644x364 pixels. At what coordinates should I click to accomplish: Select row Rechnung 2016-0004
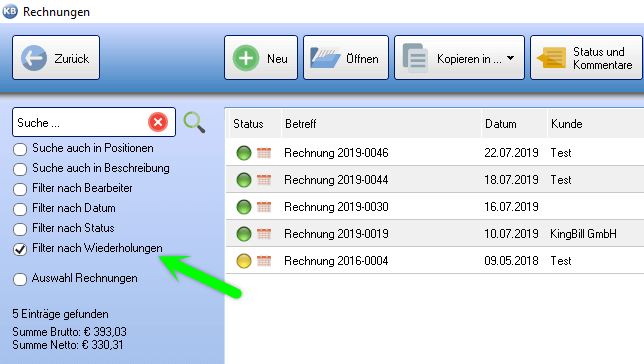[x=435, y=261]
